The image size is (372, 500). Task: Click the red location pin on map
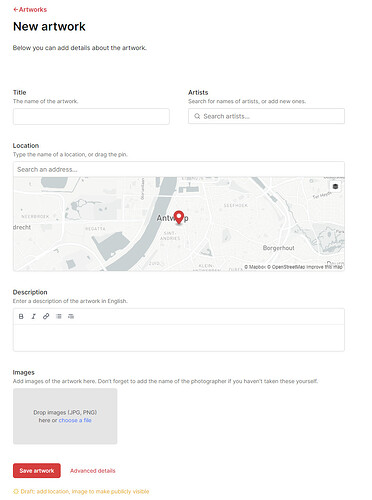pos(179,217)
